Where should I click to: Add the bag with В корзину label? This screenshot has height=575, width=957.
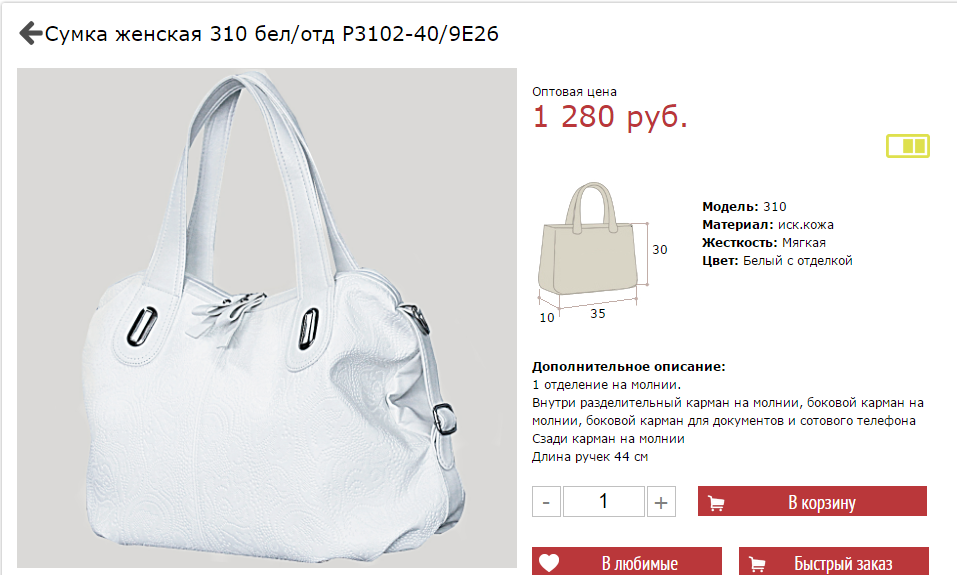(x=822, y=502)
